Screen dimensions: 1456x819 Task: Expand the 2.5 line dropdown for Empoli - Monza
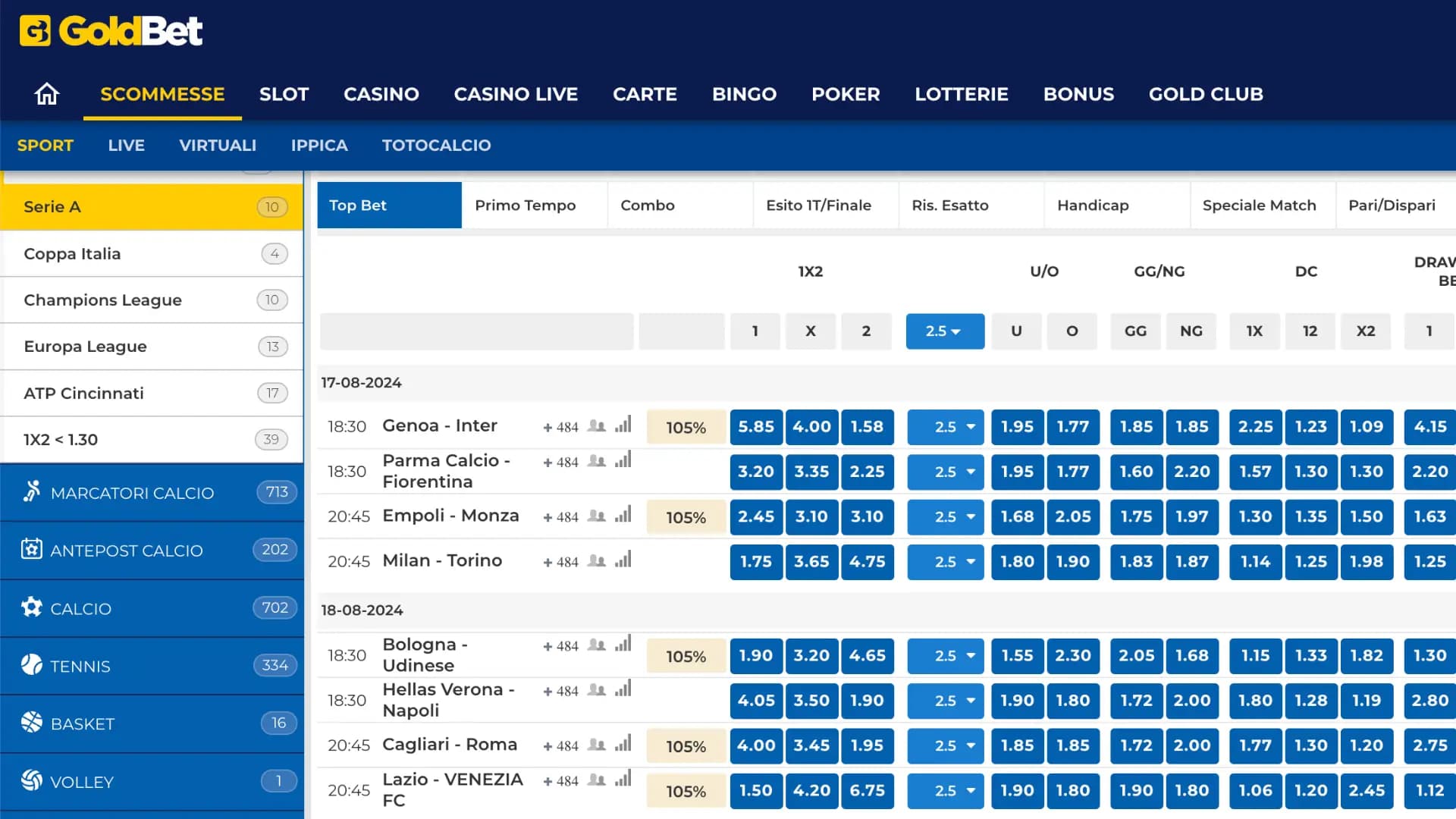[954, 517]
